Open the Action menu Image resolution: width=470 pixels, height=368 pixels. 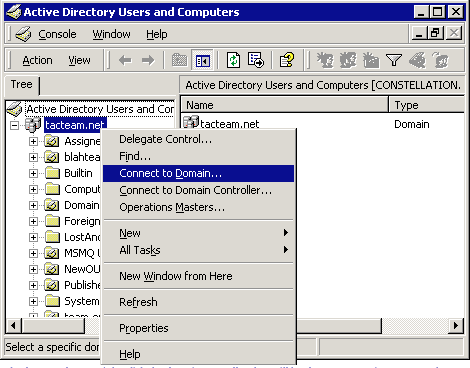click(x=37, y=60)
